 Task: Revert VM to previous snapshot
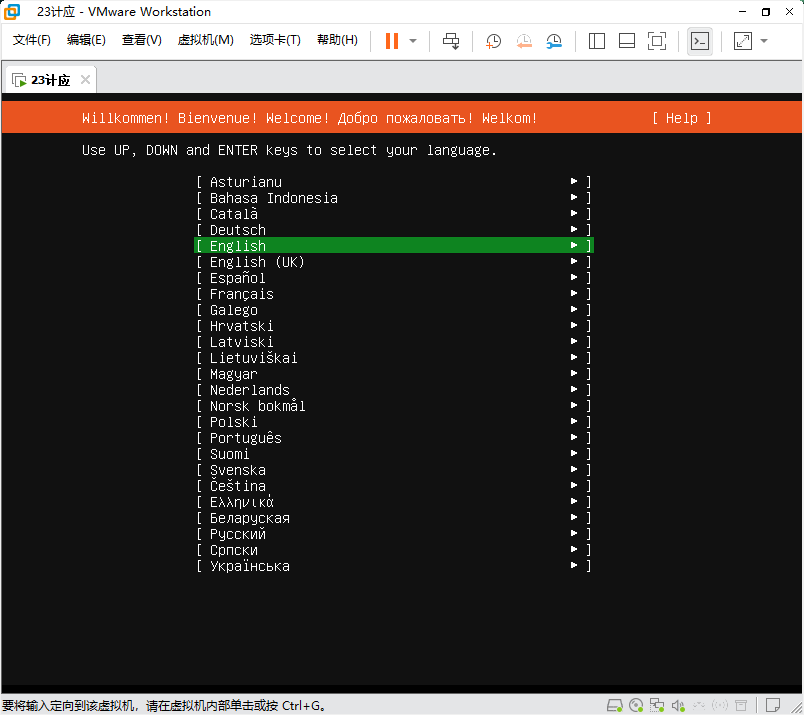[x=524, y=41]
